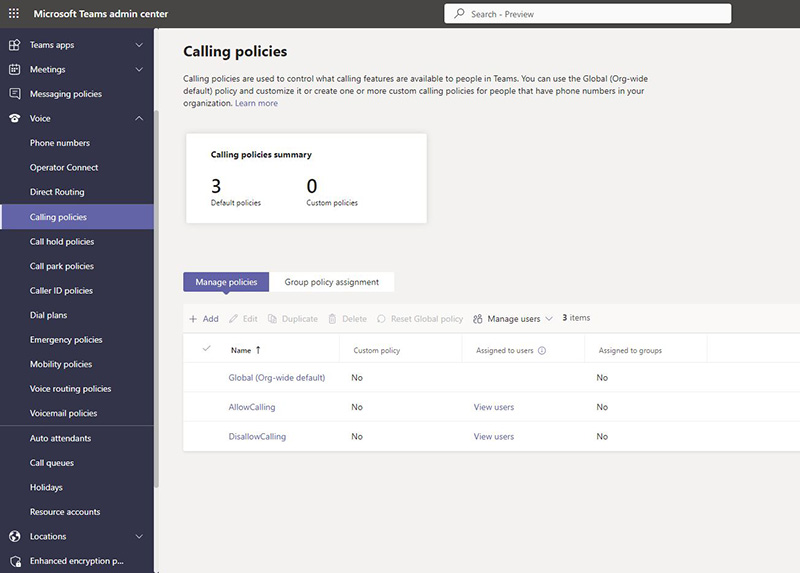Image resolution: width=800 pixels, height=573 pixels.
Task: Click Microsoft Teams admin center title
Action: tap(101, 14)
